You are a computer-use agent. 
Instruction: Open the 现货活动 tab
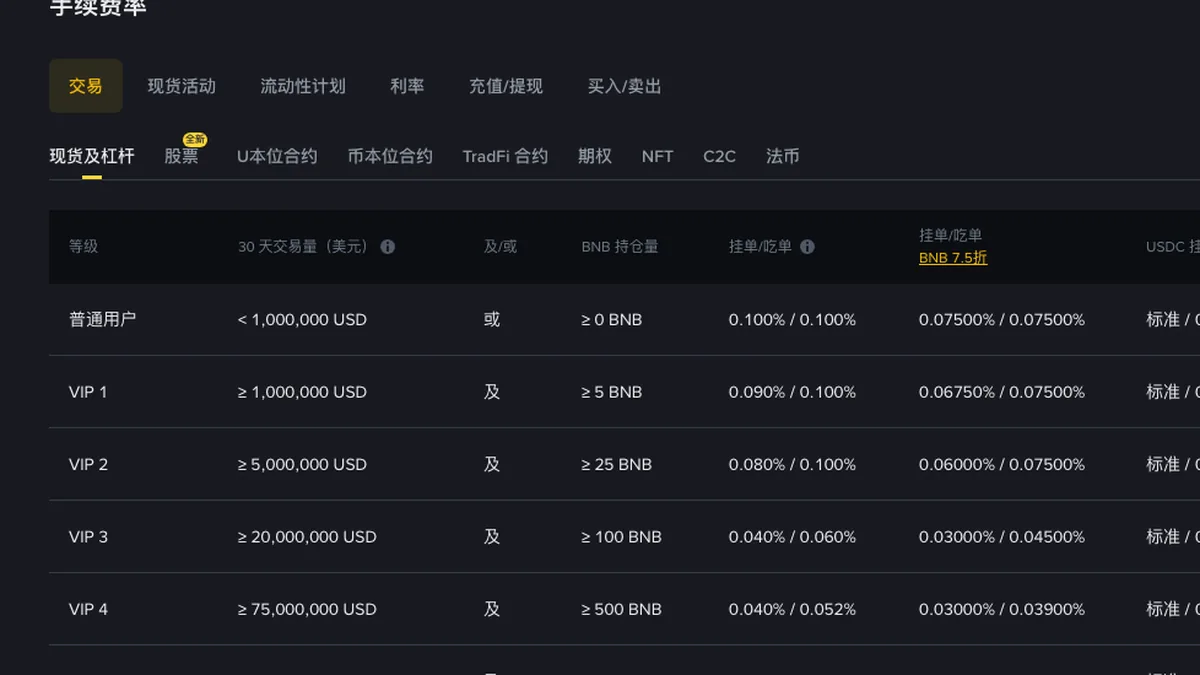point(182,86)
